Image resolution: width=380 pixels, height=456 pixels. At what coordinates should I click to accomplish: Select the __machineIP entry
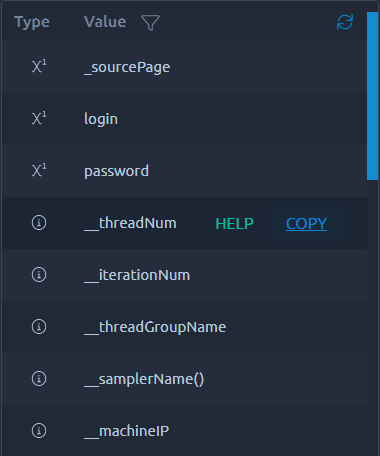coord(184,430)
